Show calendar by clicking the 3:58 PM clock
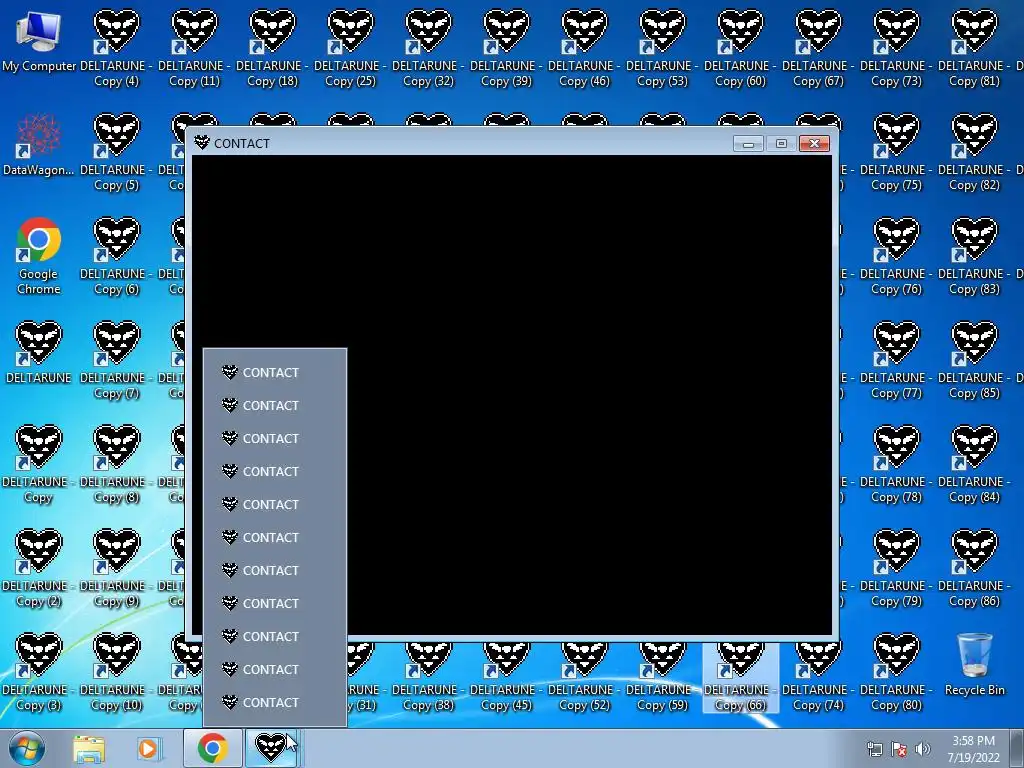The height and width of the screenshot is (768, 1024). (x=973, y=748)
